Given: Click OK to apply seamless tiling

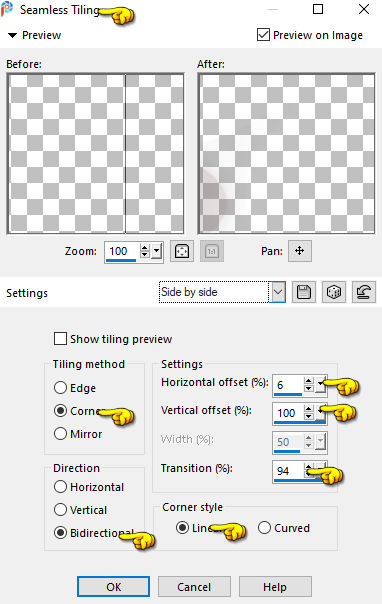Looking at the screenshot, I should coord(114,587).
